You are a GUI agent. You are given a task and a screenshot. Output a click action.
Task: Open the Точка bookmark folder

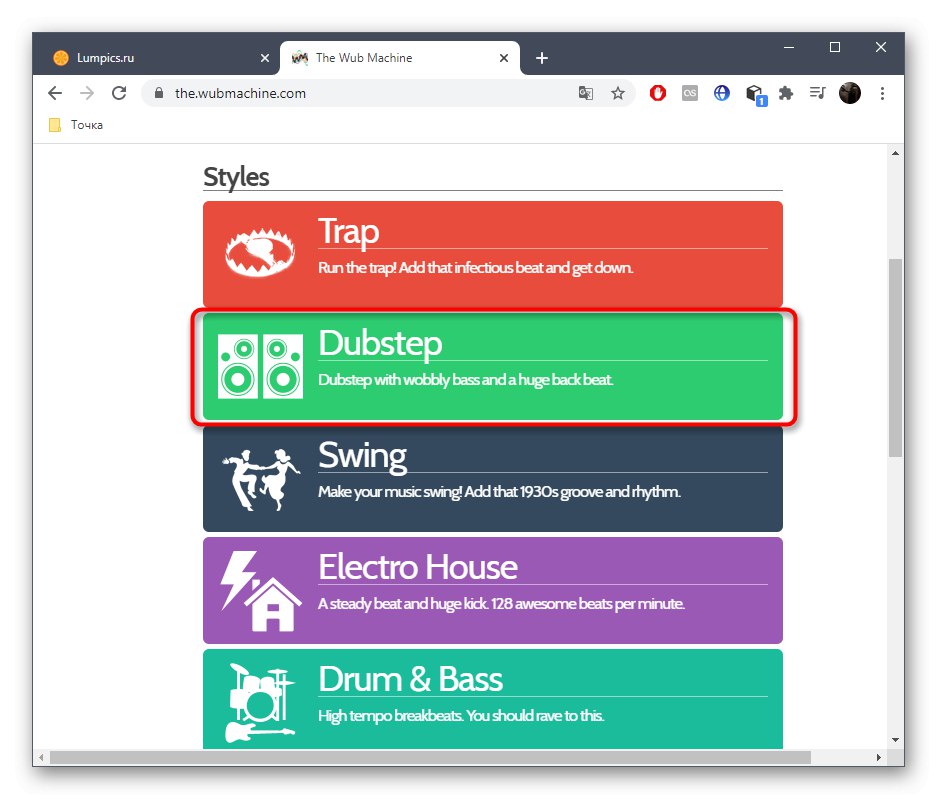[x=76, y=125]
